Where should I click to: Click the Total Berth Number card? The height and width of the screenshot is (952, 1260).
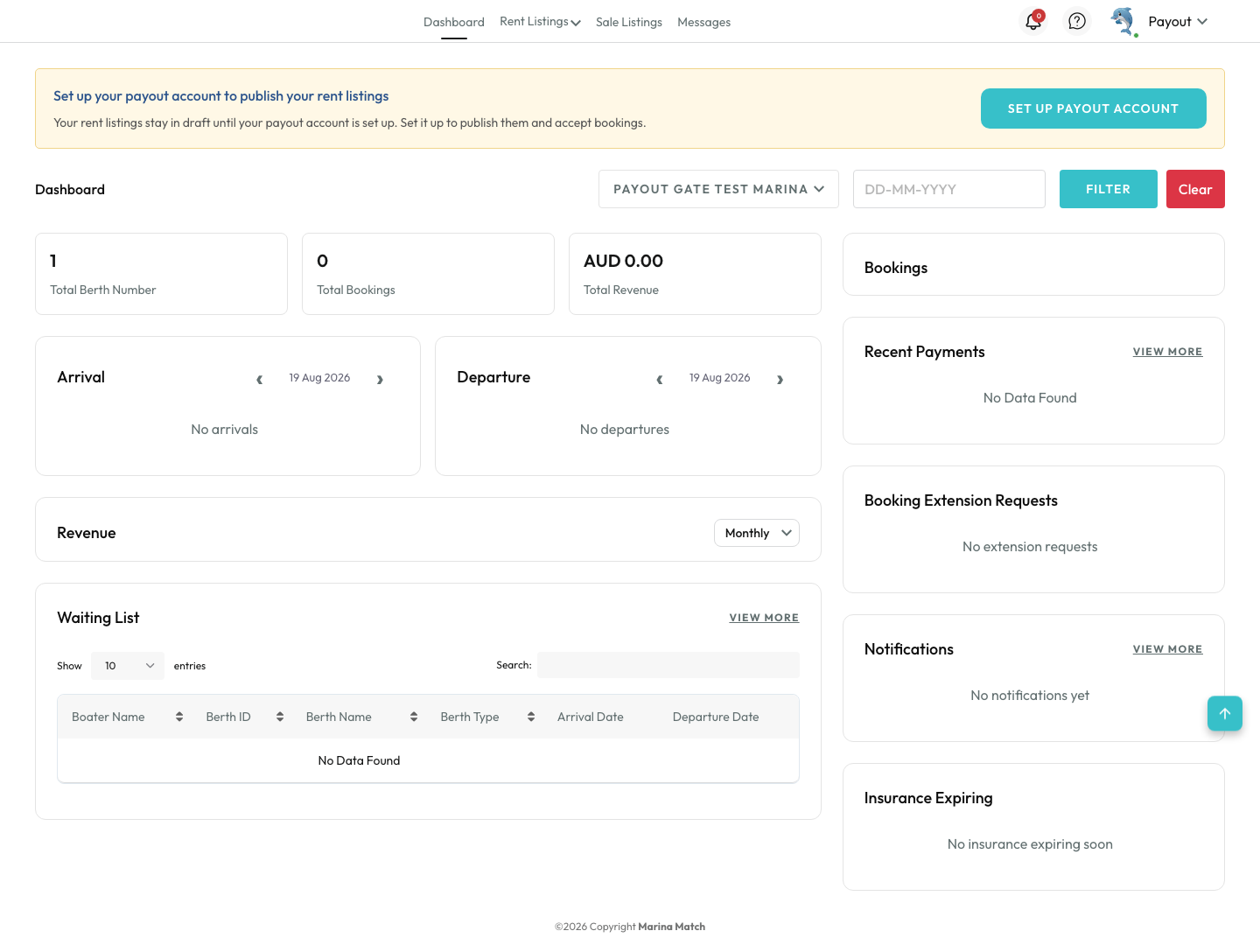(161, 274)
